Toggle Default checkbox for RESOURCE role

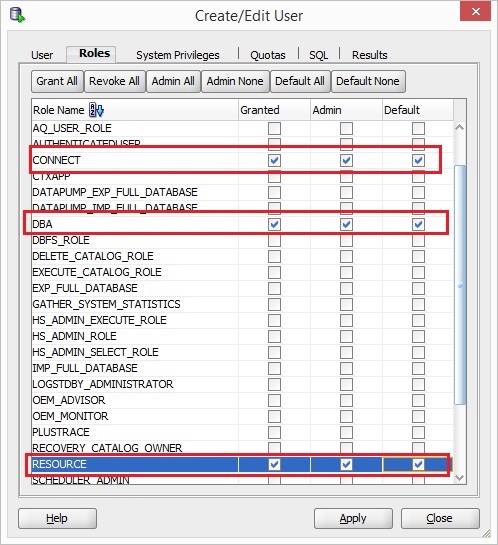[x=418, y=464]
